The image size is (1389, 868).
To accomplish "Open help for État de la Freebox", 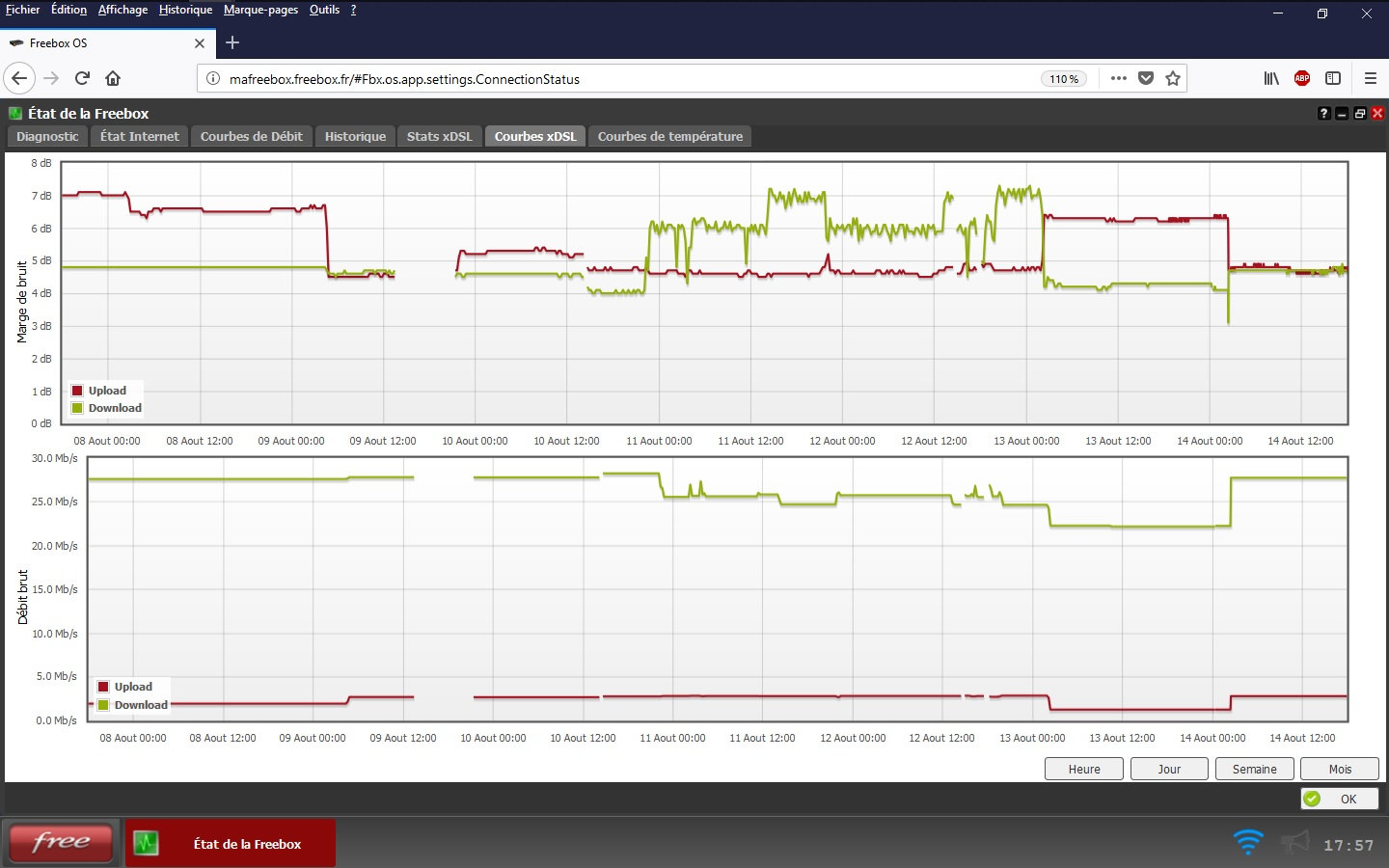I will tap(1323, 114).
